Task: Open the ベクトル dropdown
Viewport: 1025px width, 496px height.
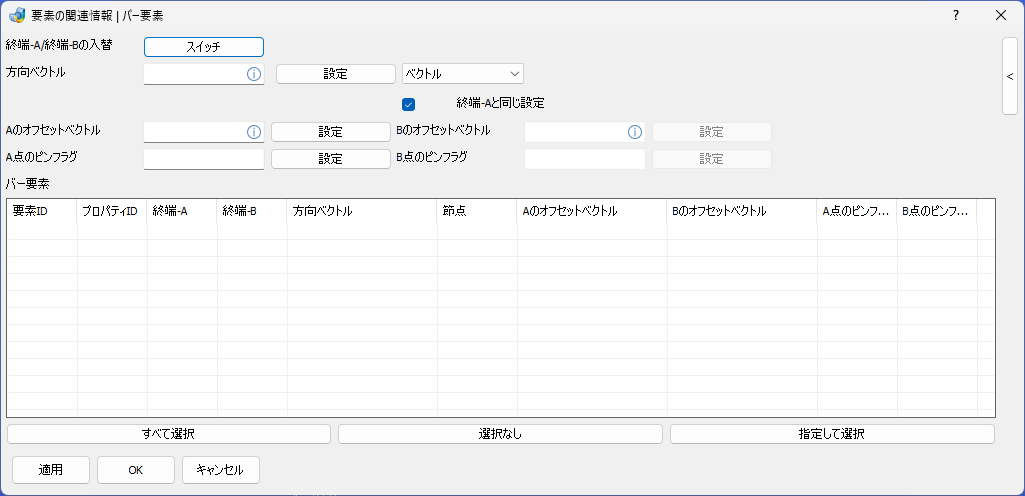Action: pos(463,74)
